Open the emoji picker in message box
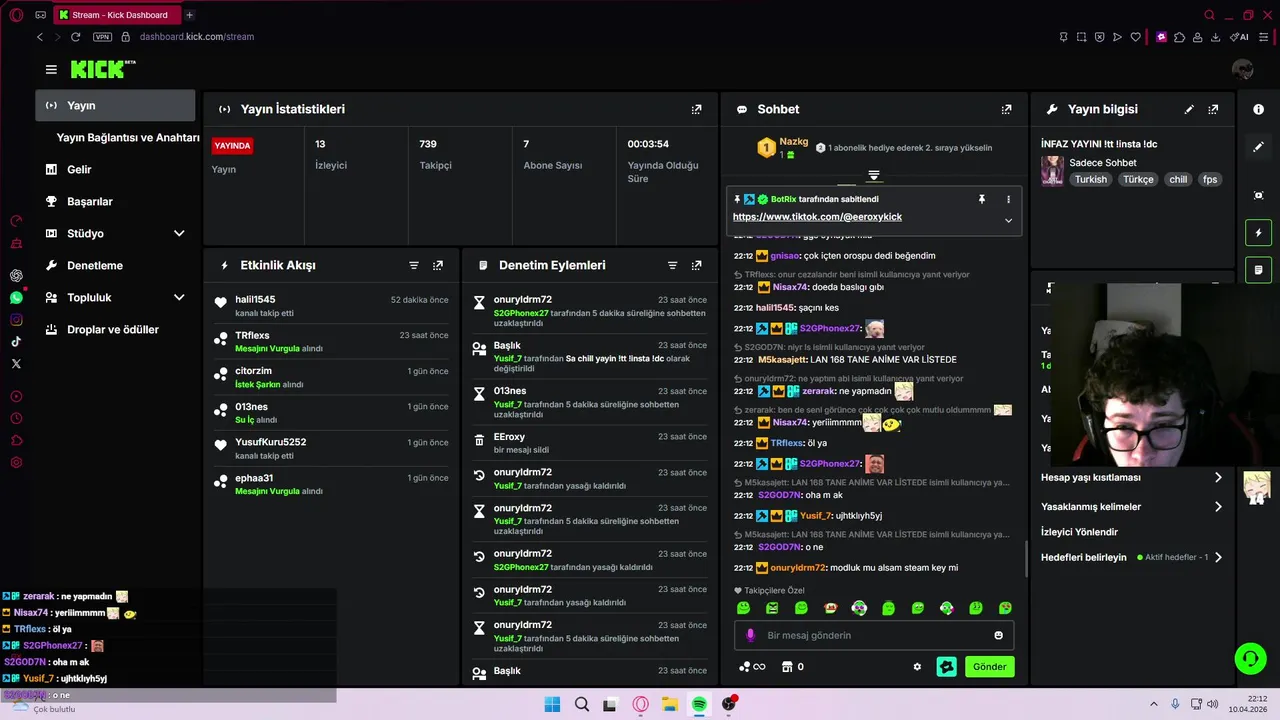This screenshot has height=720, width=1280. [998, 635]
